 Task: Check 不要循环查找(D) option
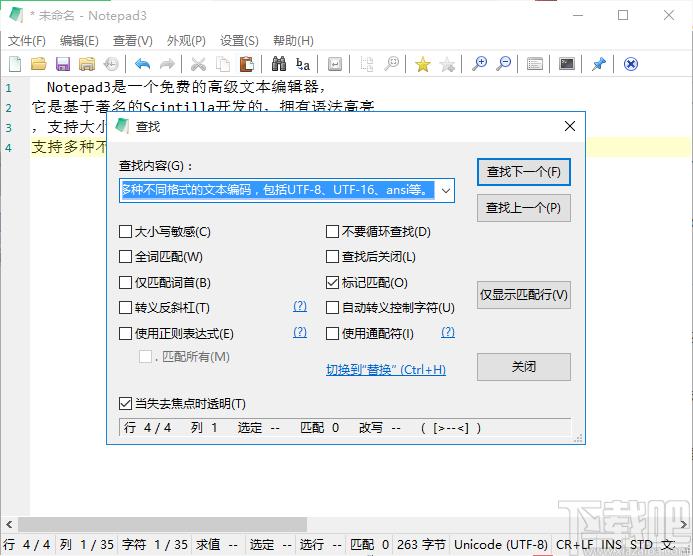point(332,232)
